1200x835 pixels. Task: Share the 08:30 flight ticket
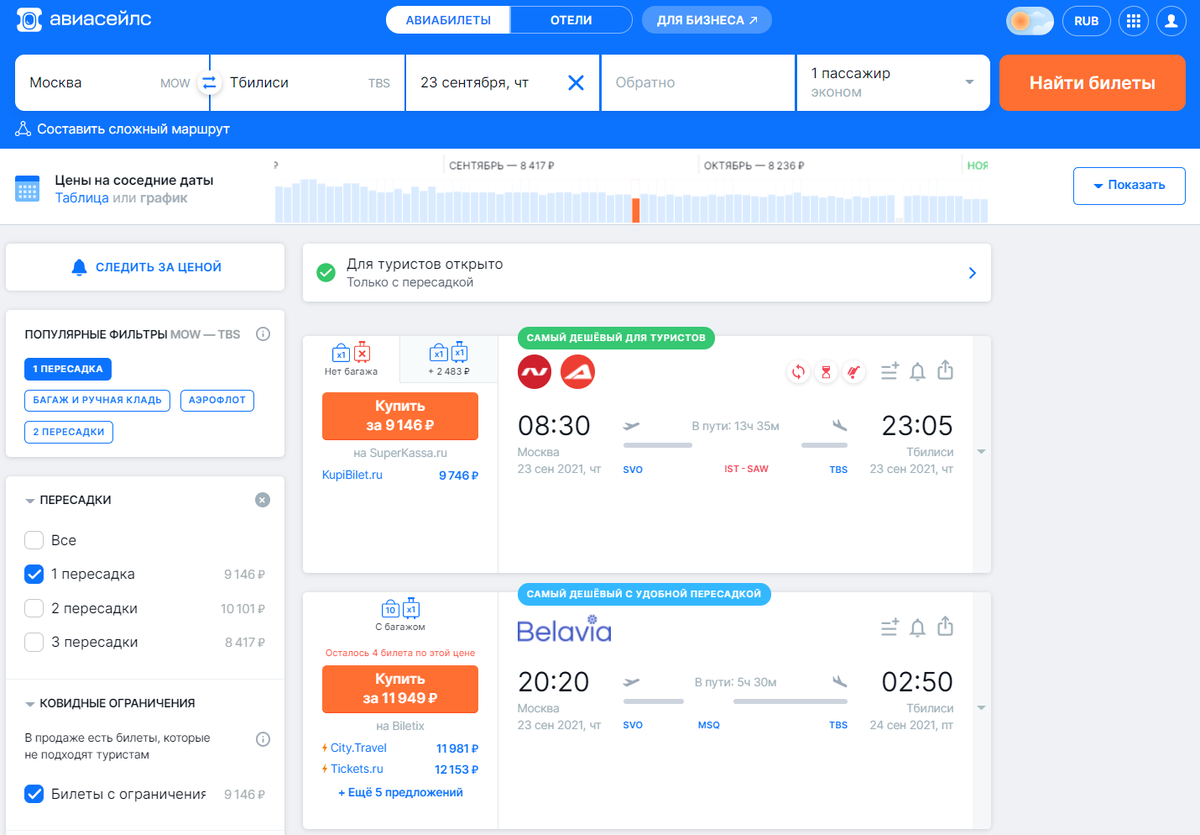pos(946,371)
